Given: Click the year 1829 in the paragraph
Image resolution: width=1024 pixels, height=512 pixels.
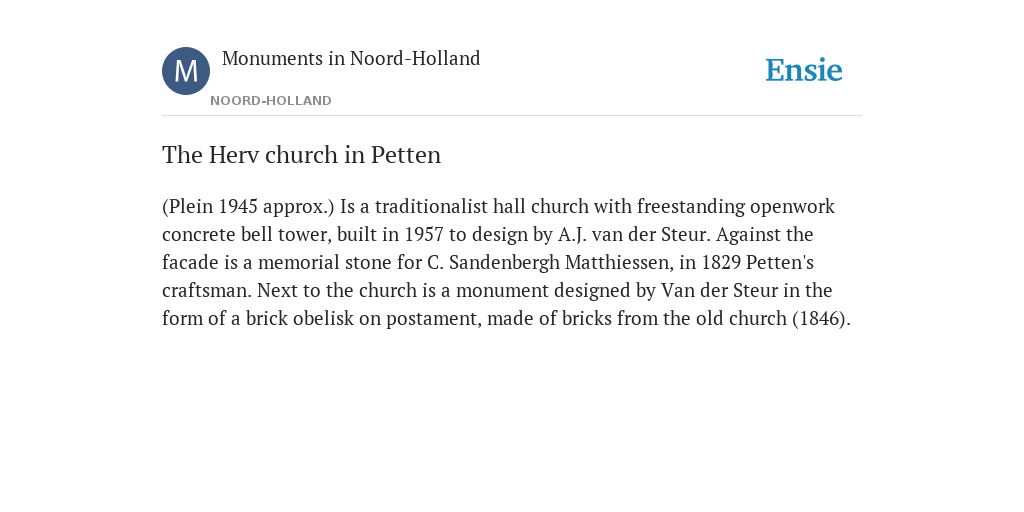Looking at the screenshot, I should (721, 263).
